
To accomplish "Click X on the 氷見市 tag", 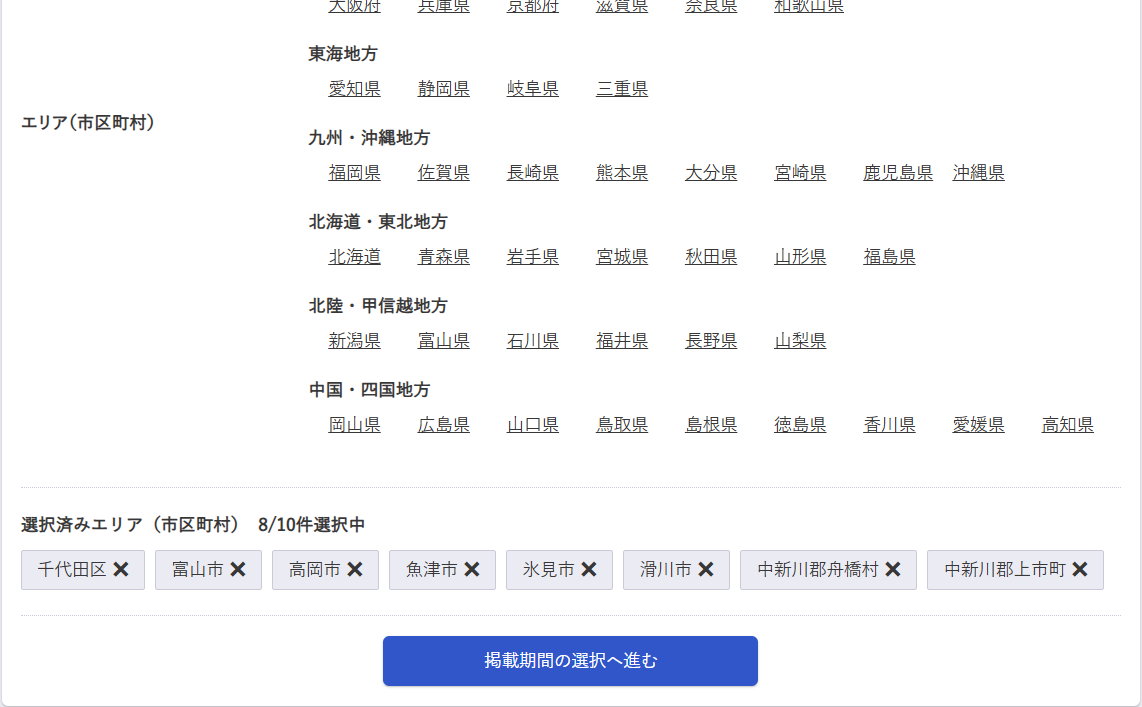I will [x=589, y=569].
